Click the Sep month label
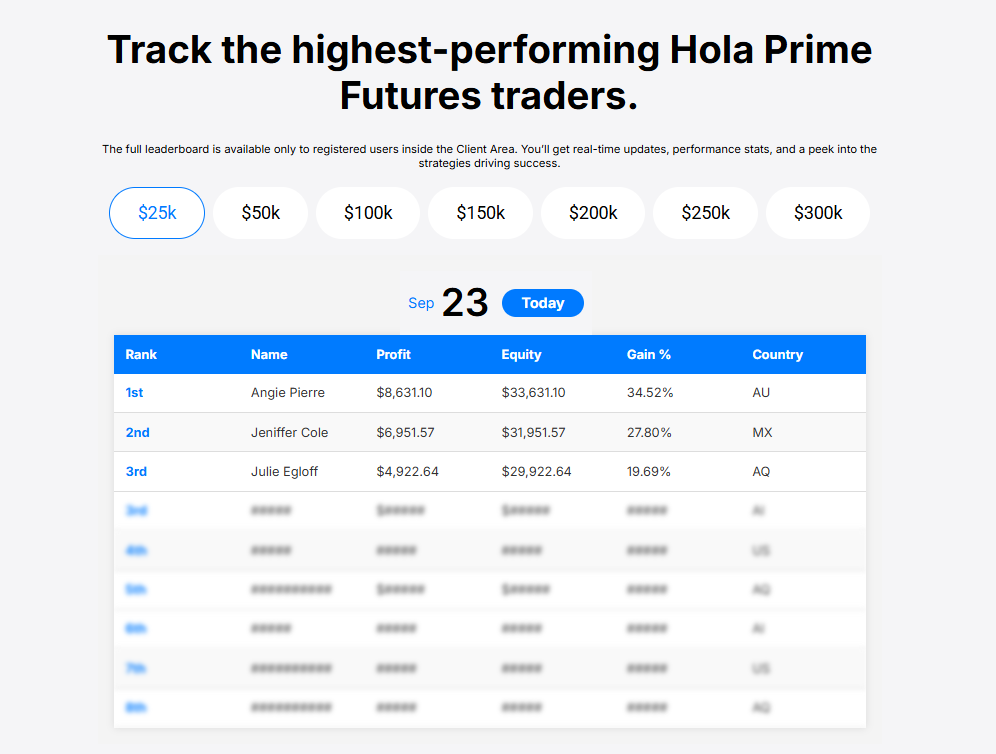Screen dimensions: 996x754 pos(421,303)
